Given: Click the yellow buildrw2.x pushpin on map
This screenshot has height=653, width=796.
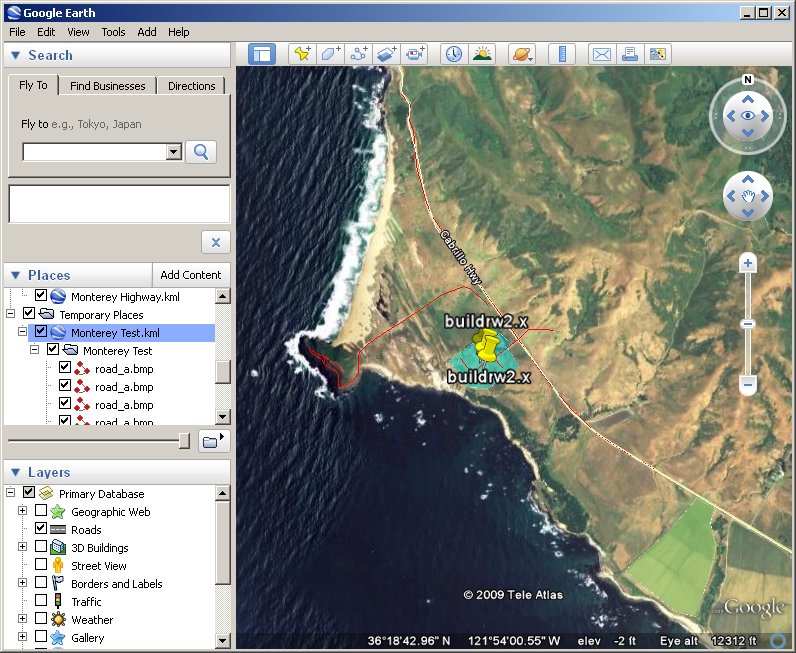Looking at the screenshot, I should pyautogui.click(x=486, y=345).
